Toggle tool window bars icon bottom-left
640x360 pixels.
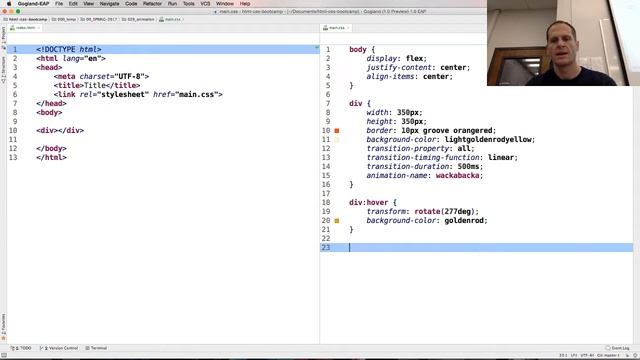4,356
